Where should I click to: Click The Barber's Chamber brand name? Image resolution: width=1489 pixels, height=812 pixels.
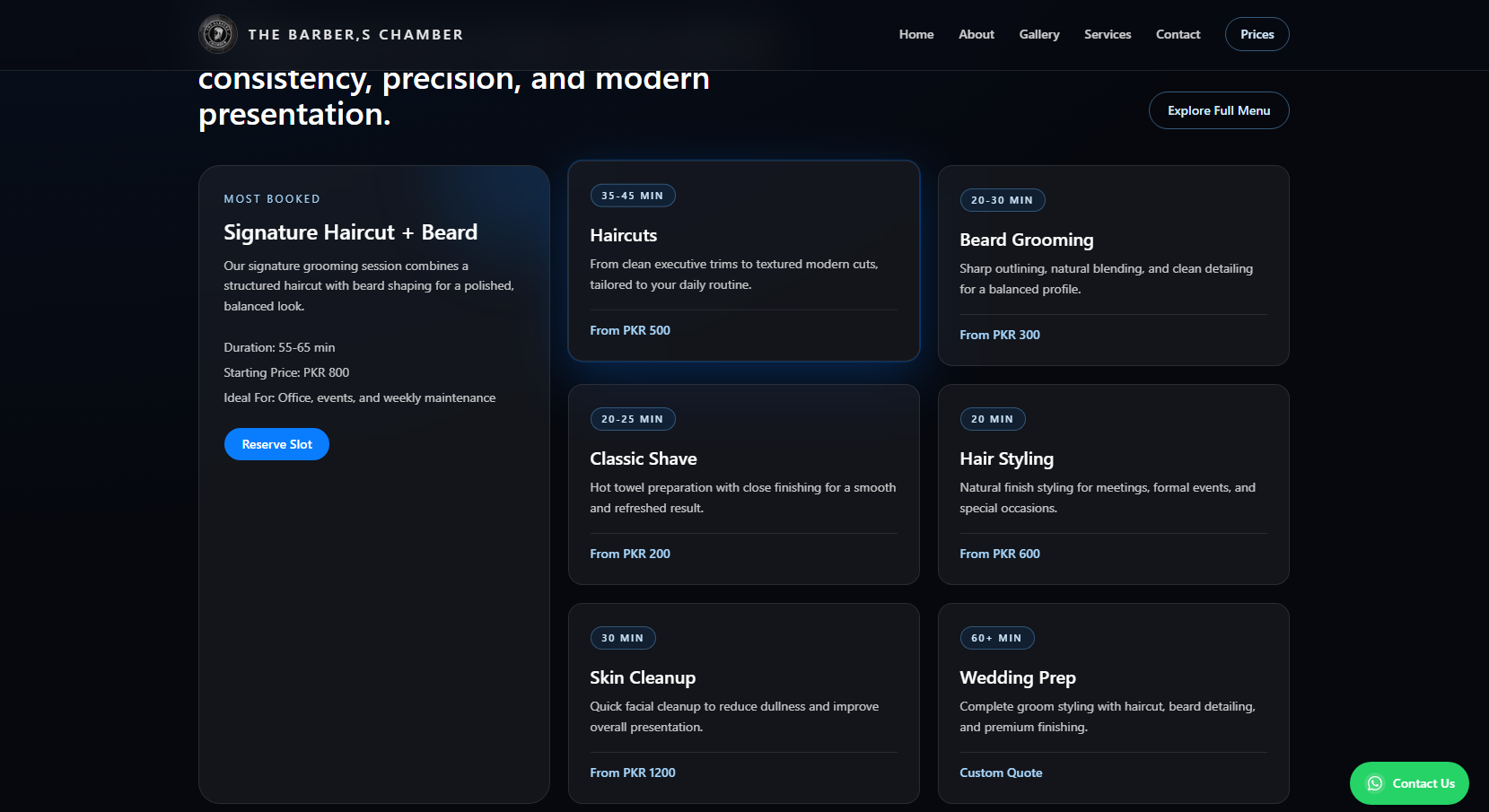pos(355,34)
